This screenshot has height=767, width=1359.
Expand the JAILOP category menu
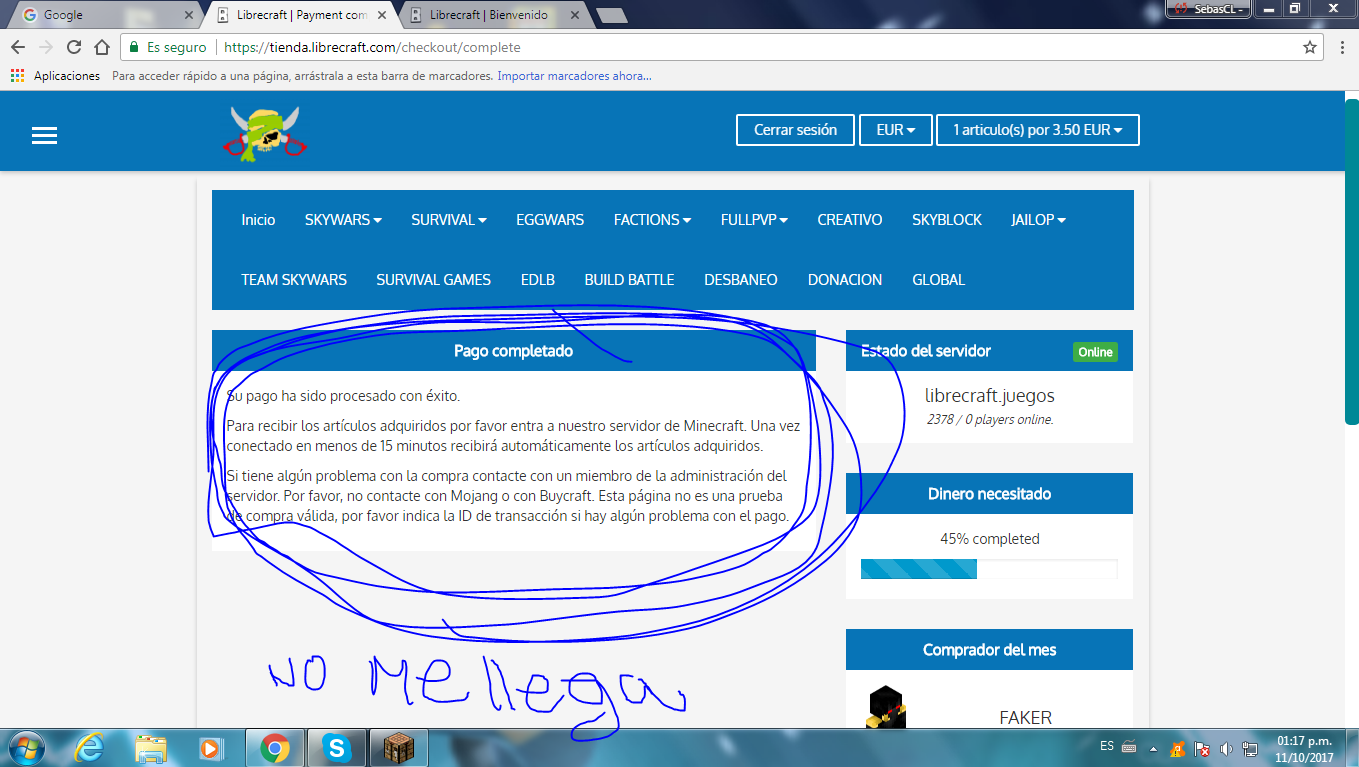[x=1038, y=220]
